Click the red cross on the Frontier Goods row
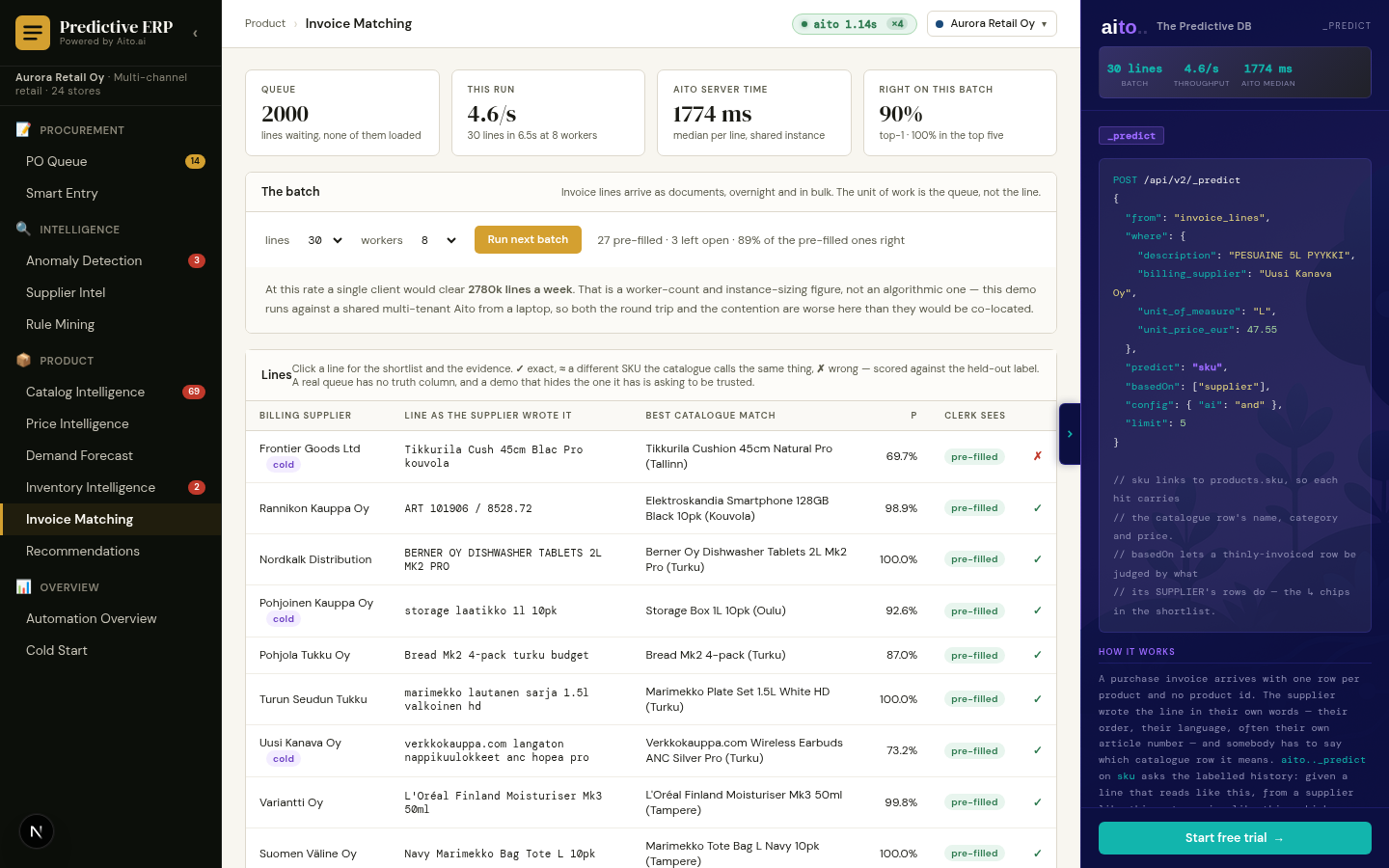This screenshot has height=868, width=1389. click(1037, 456)
